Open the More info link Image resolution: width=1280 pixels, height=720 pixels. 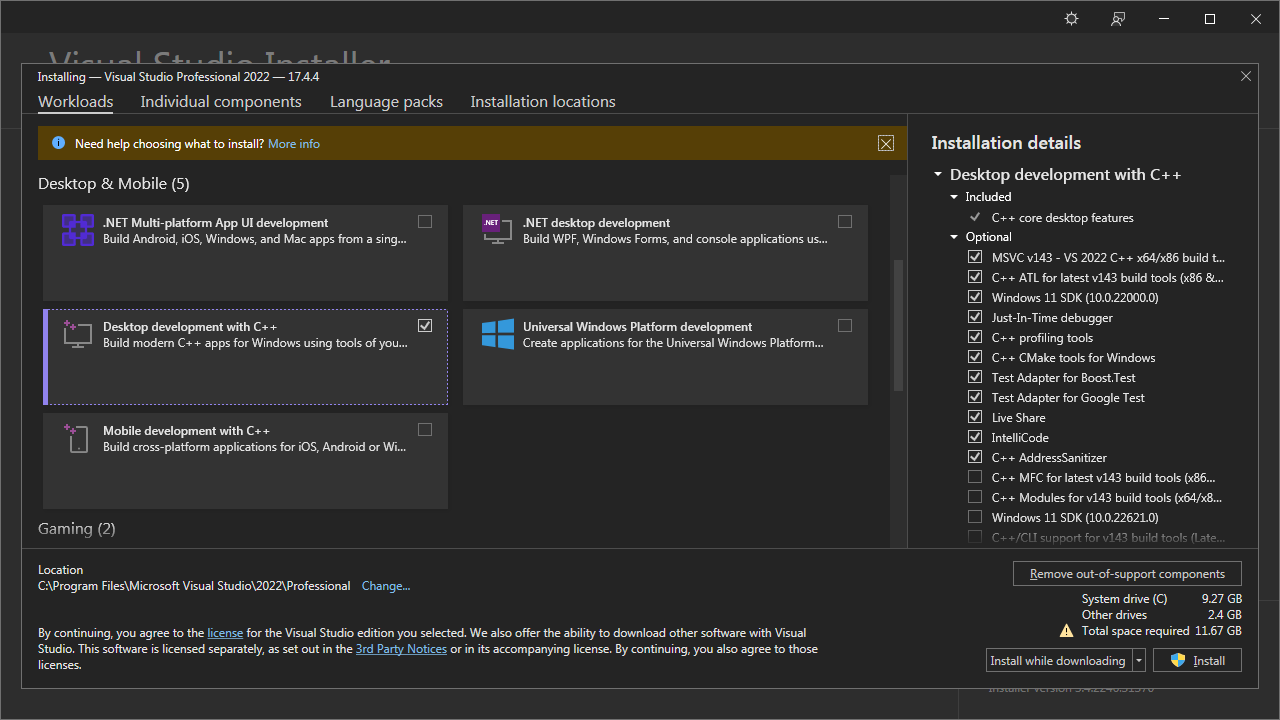pos(294,144)
